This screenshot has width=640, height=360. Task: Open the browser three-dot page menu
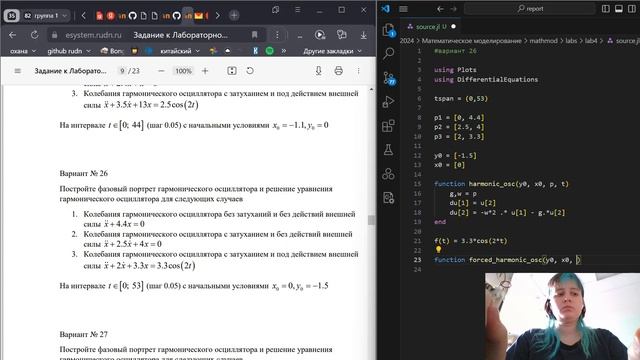(277, 35)
